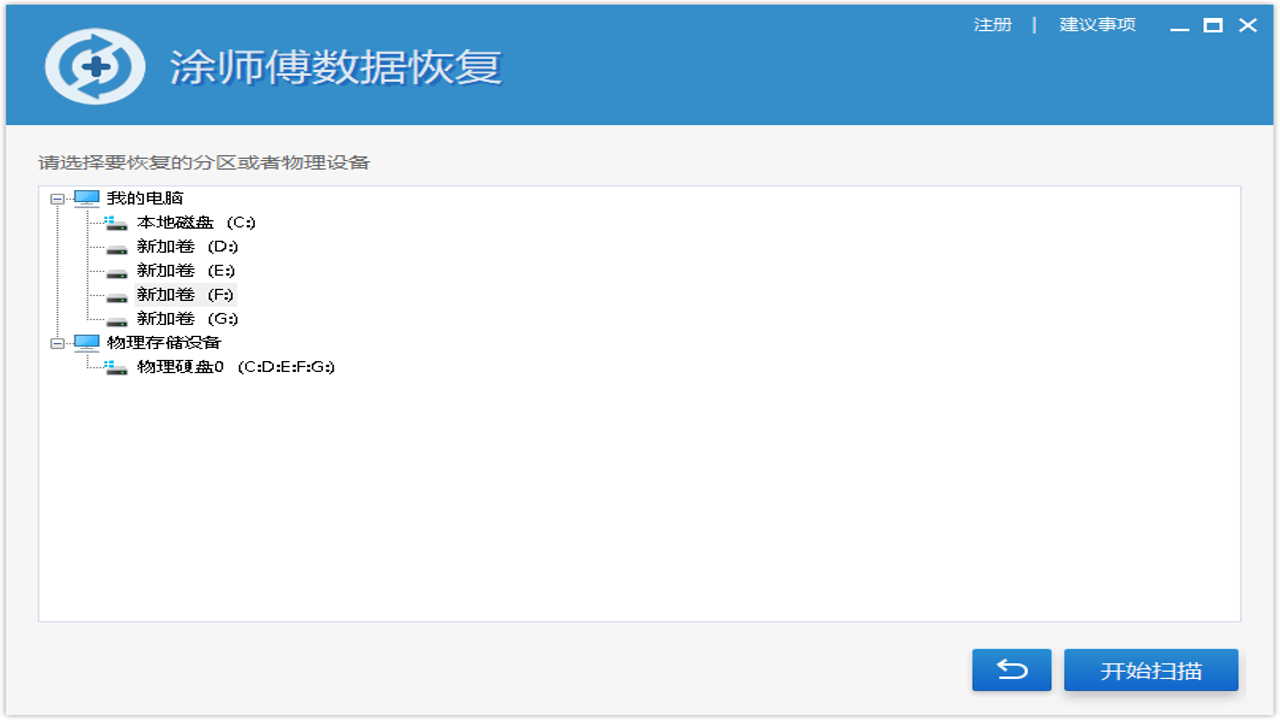Click the drive icon beside 新加卷 (E:)

tap(117, 271)
